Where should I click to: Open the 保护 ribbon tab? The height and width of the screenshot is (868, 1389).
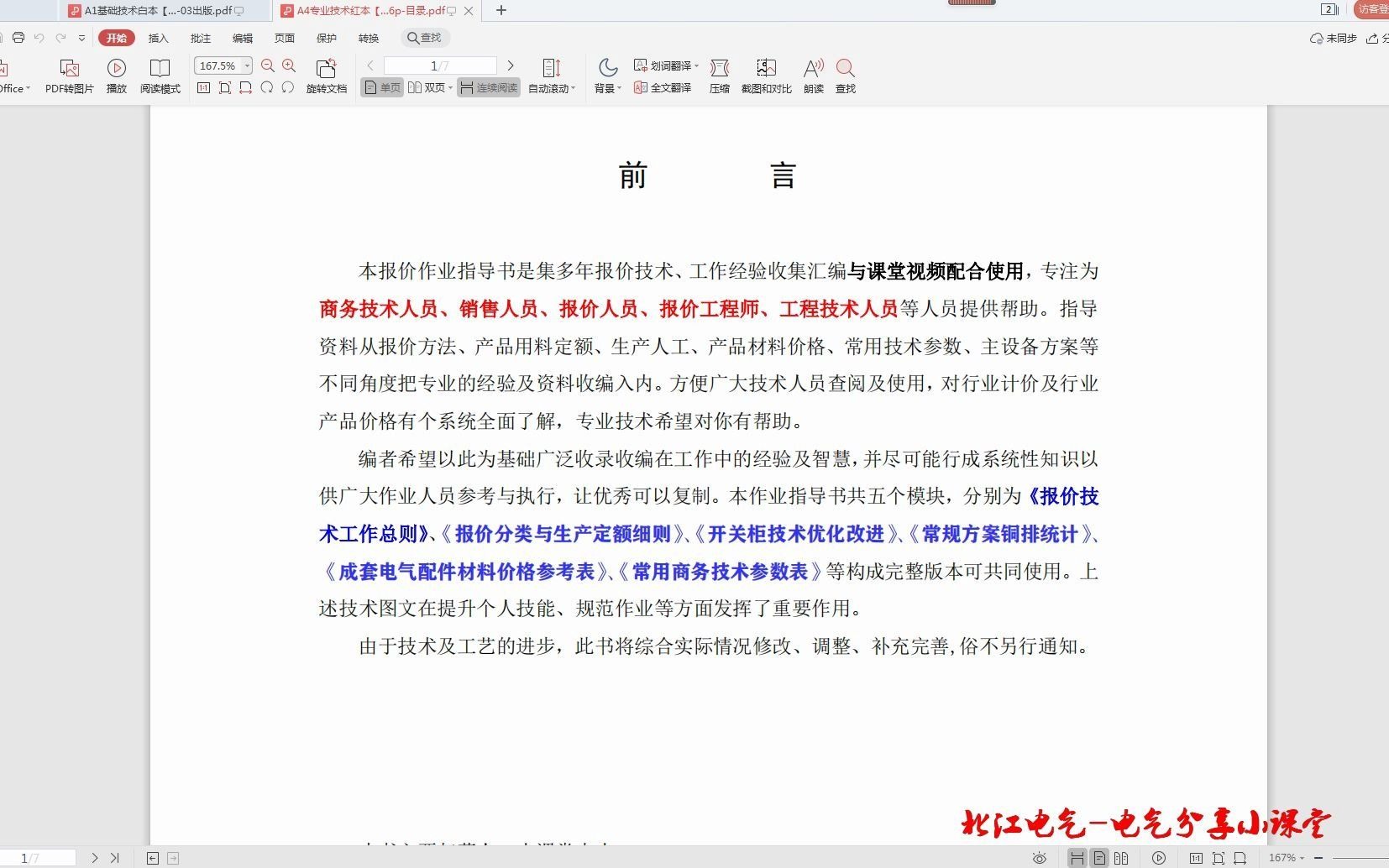point(326,38)
